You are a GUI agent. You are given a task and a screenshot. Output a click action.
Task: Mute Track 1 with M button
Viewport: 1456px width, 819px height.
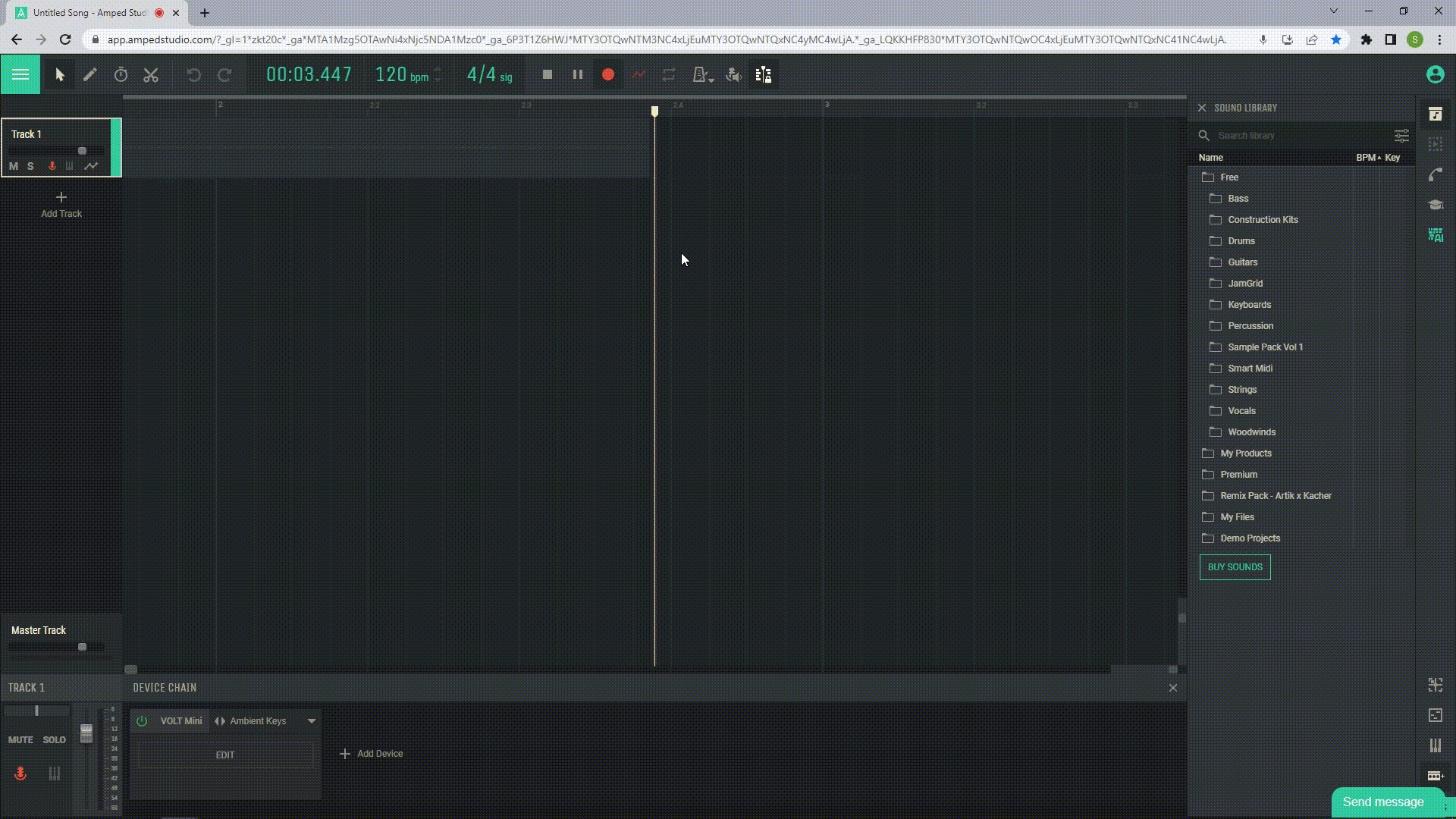click(14, 166)
